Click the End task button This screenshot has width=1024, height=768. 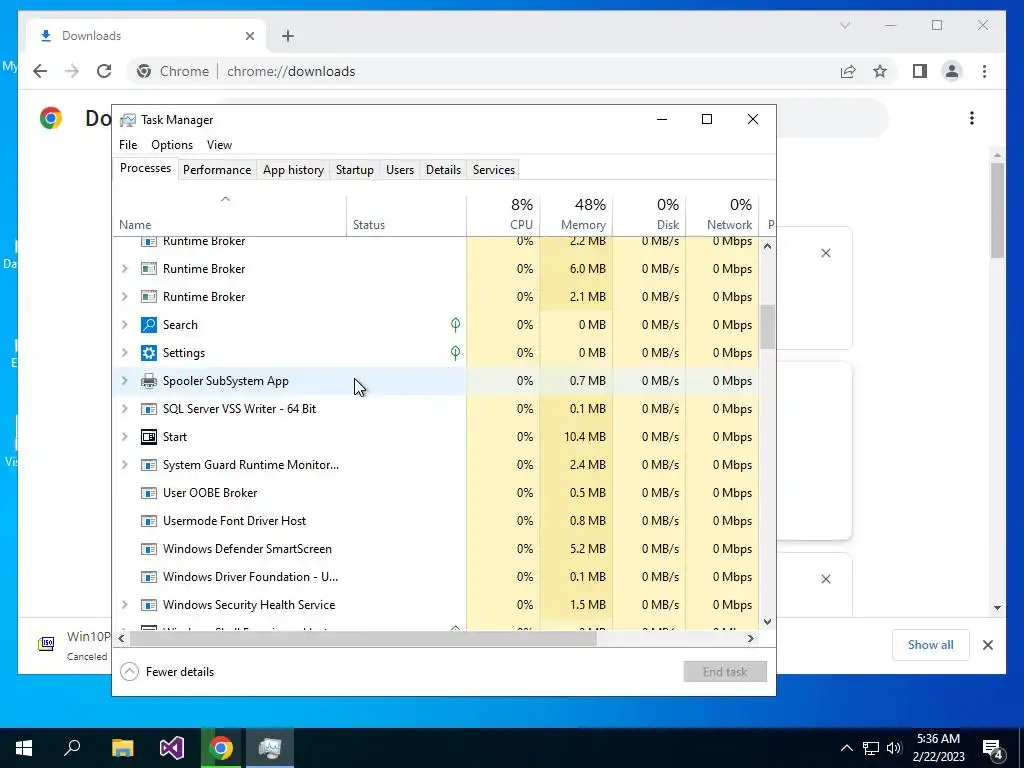pos(725,672)
